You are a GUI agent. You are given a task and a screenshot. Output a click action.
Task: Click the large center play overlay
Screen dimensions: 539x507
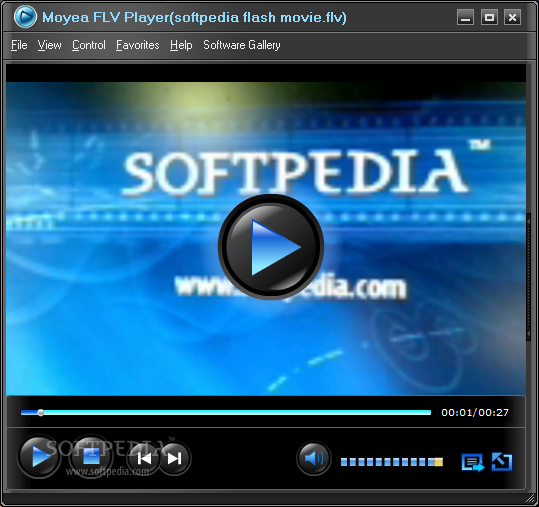point(271,247)
